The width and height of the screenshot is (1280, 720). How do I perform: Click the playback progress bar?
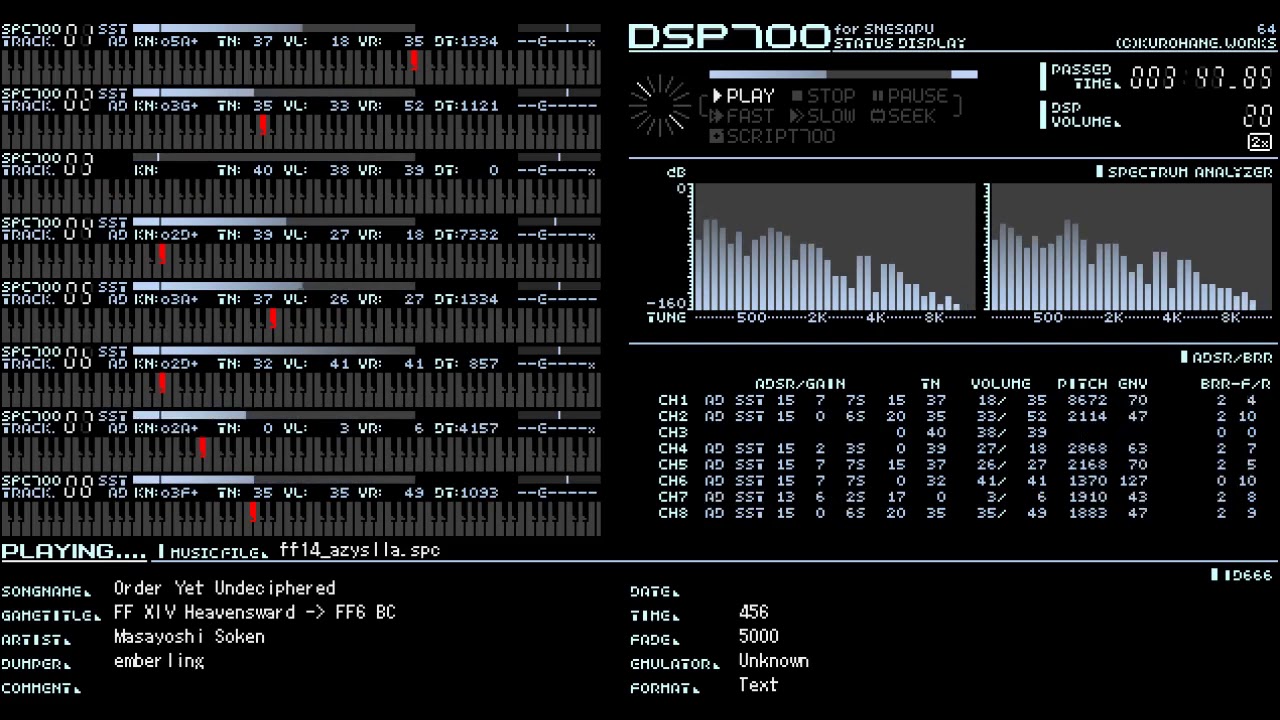[843, 74]
